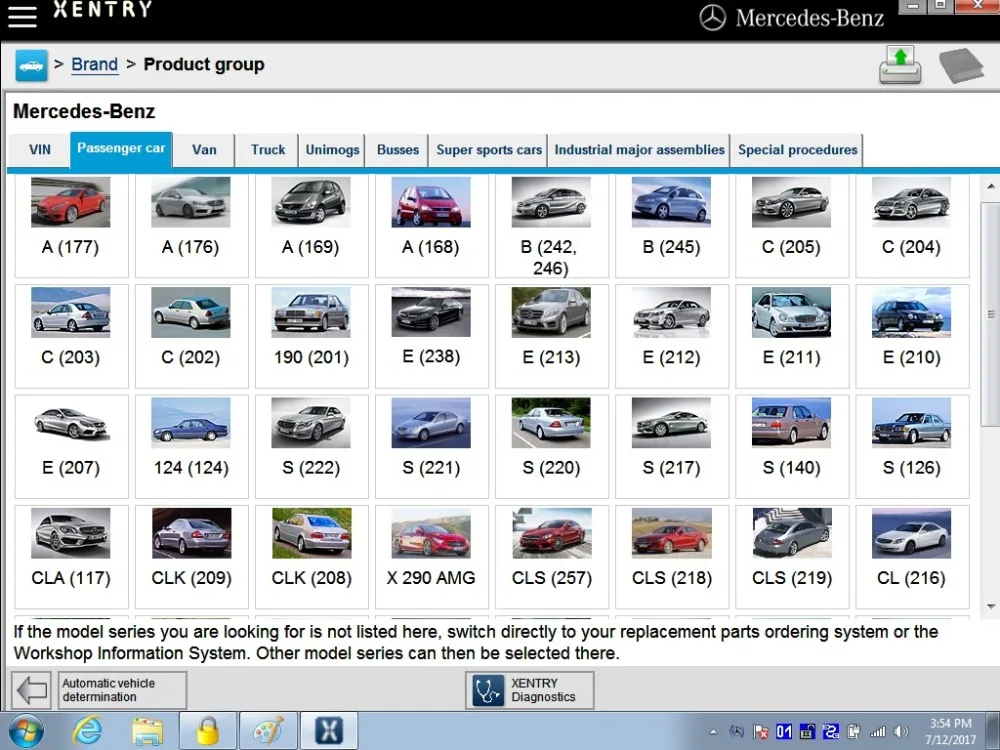Choose the A (169) car tile
The height and width of the screenshot is (750, 1000).
pyautogui.click(x=311, y=226)
